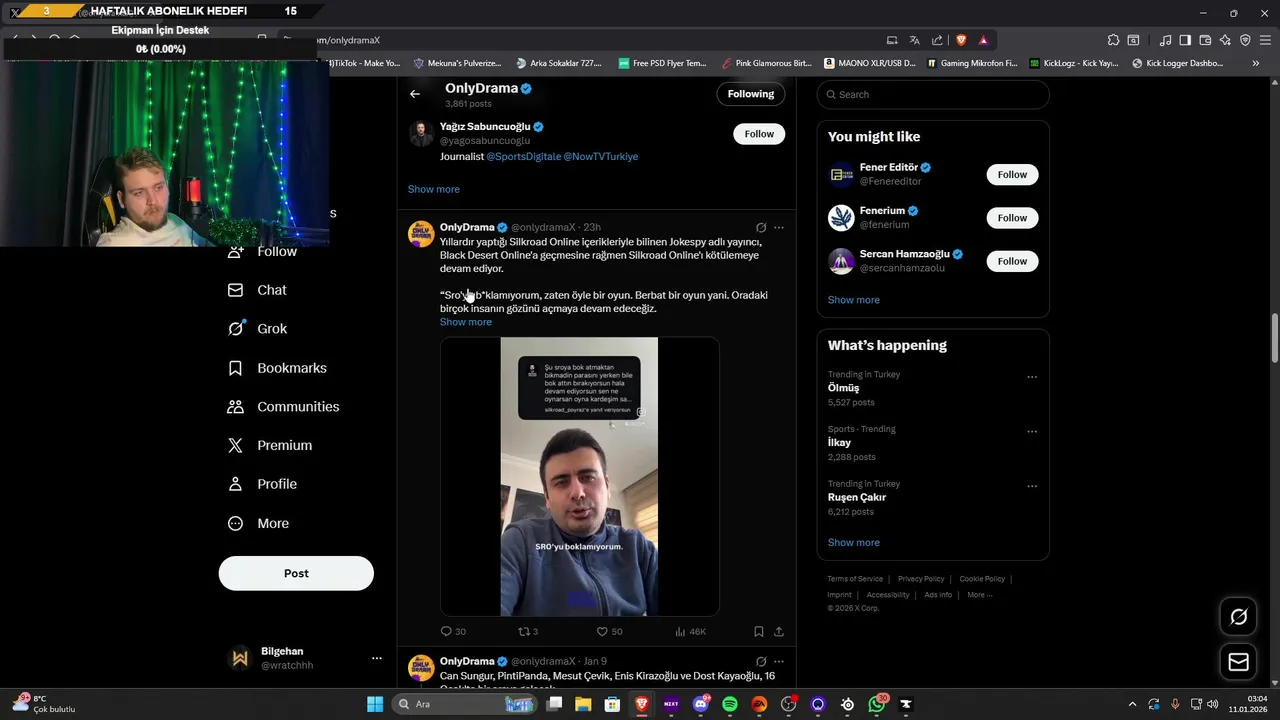View analytics showing 46K views
This screenshot has height=720, width=1280.
pyautogui.click(x=690, y=632)
